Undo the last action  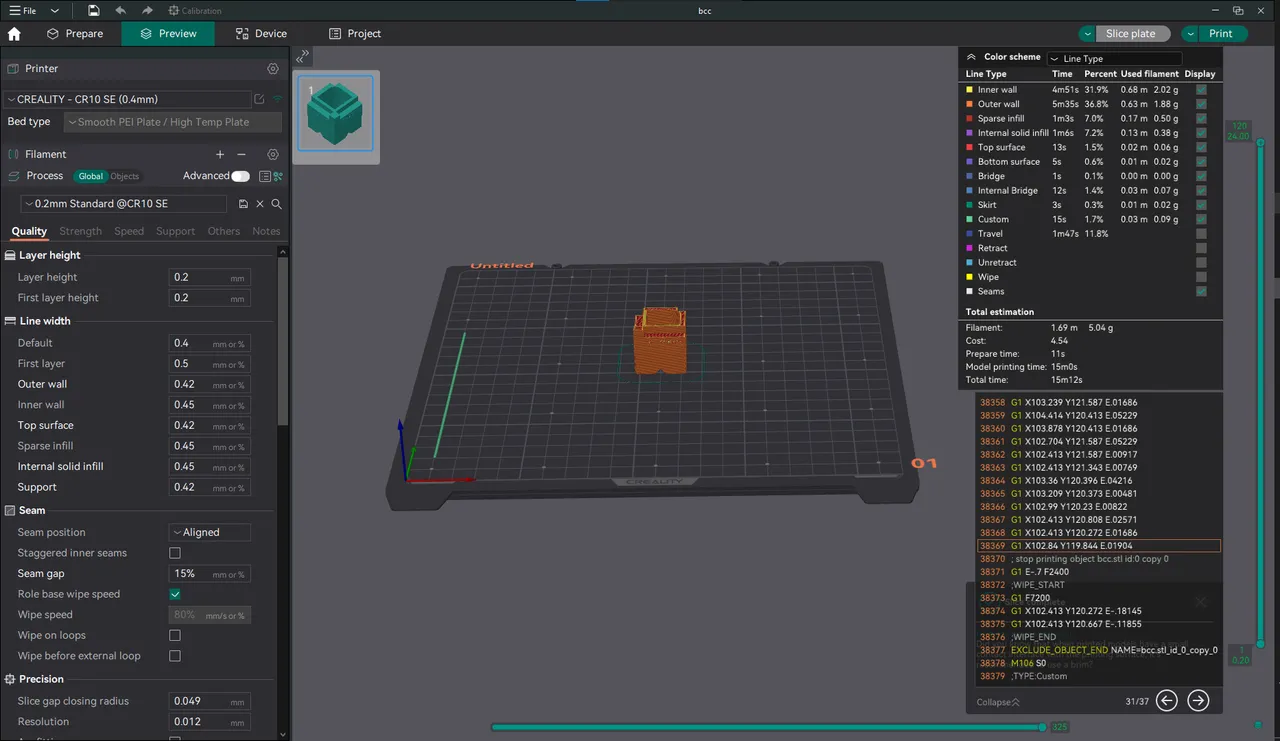120,10
